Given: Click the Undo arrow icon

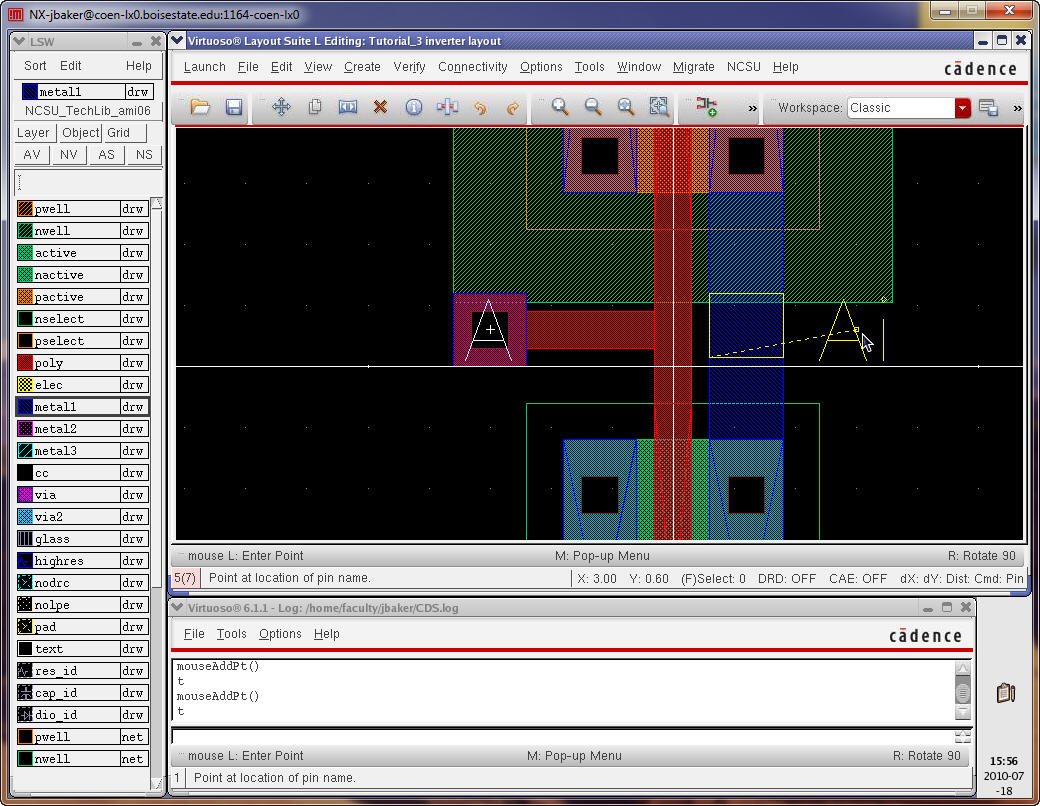Looking at the screenshot, I should coord(479,107).
